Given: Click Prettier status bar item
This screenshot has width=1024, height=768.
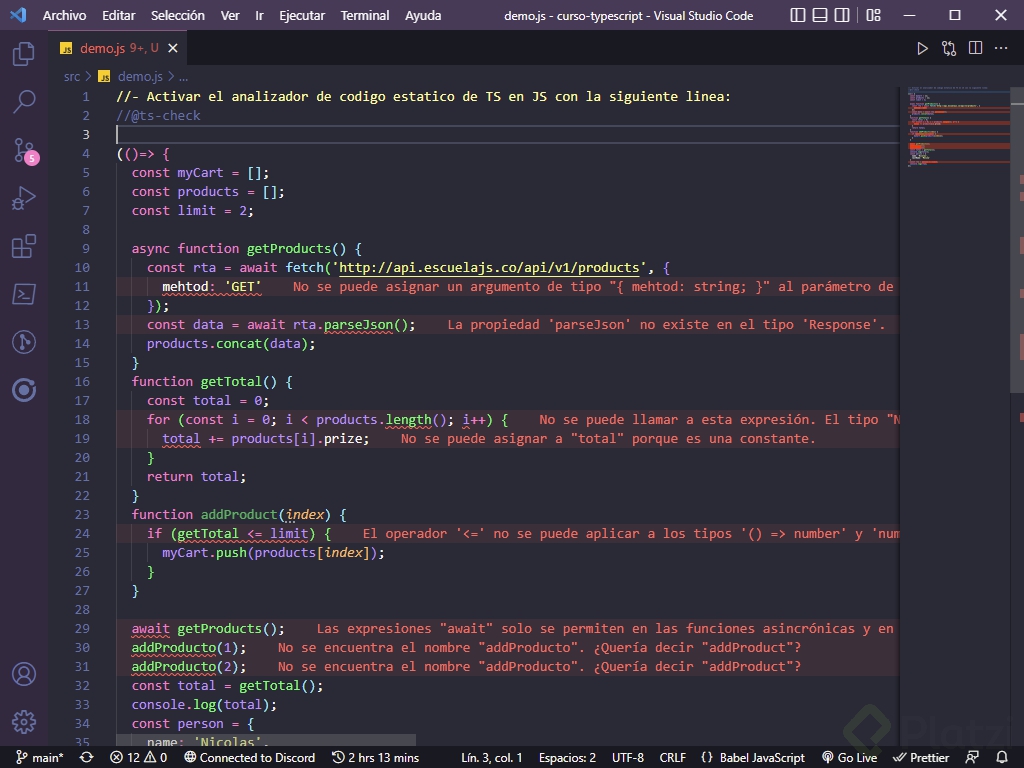Looking at the screenshot, I should click(921, 758).
